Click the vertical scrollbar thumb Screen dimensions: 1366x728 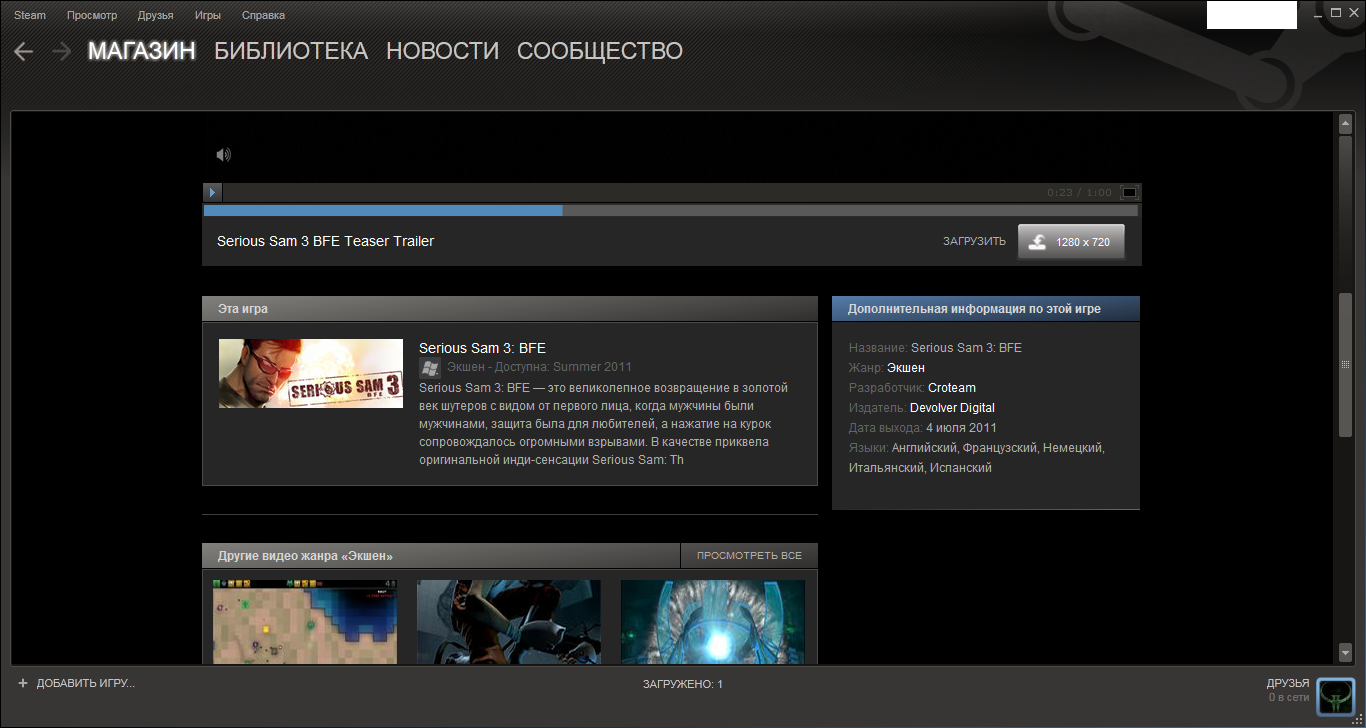pos(1345,365)
